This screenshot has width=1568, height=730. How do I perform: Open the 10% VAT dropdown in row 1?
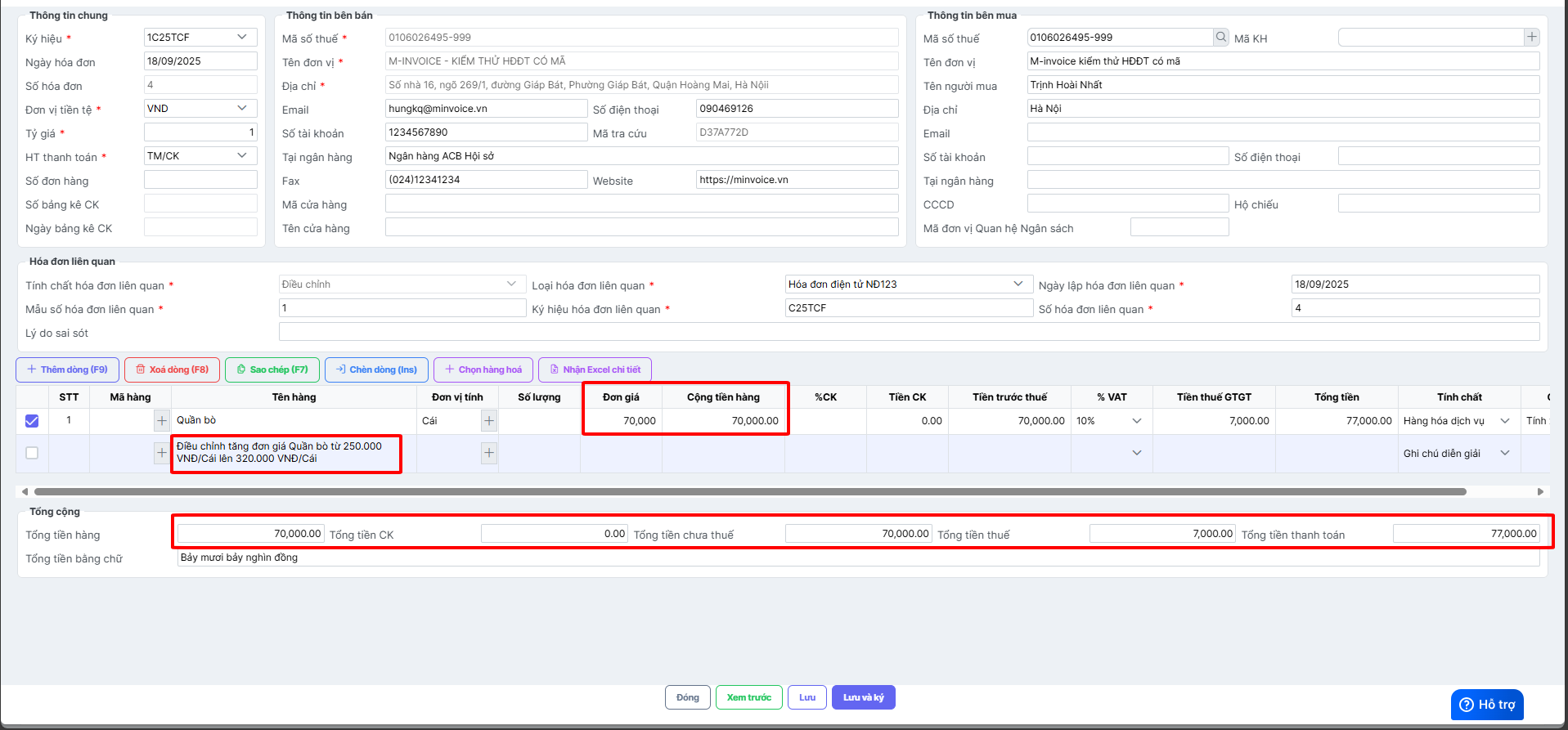[x=1136, y=420]
